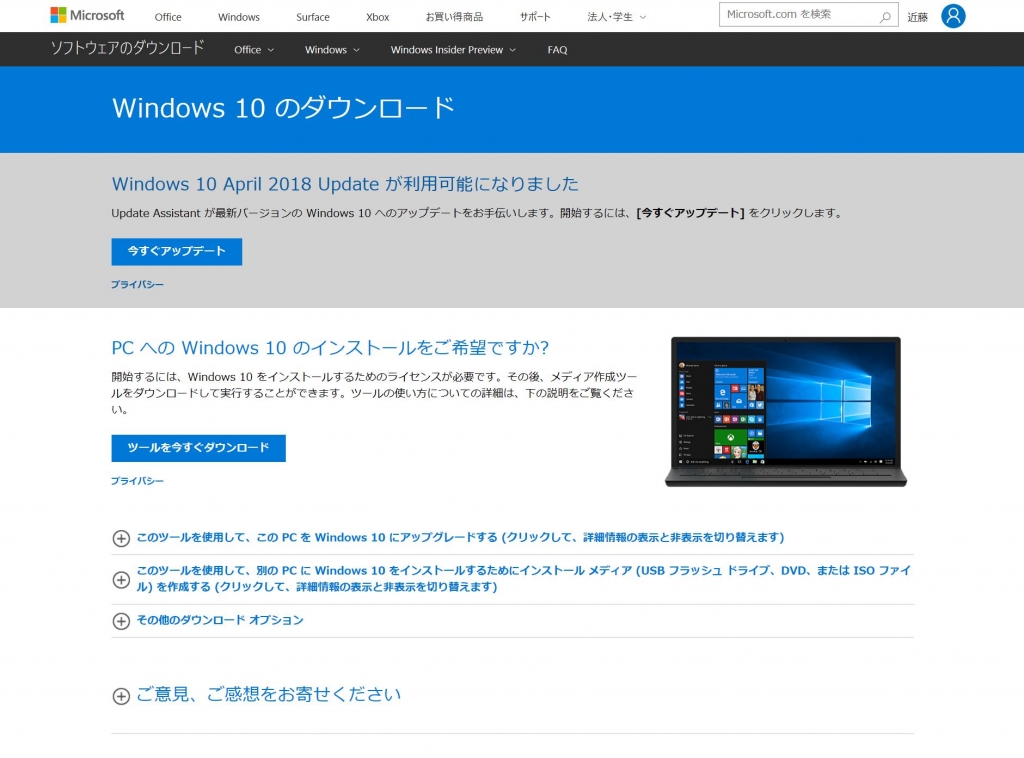The image size is (1024, 758).
Task: Click the Microsoft logo
Action: pyautogui.click(x=87, y=16)
